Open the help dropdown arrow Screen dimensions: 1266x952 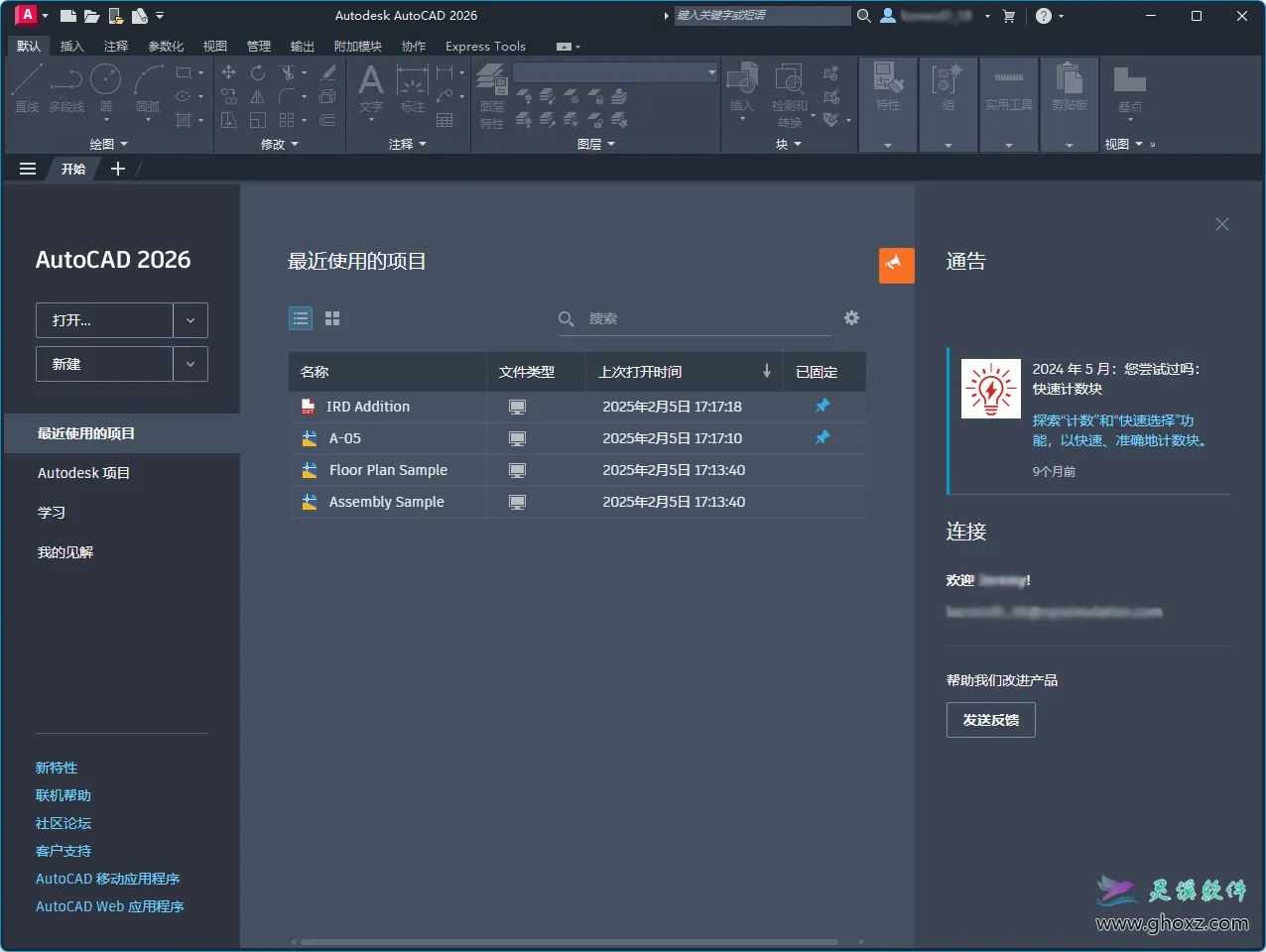[x=1062, y=16]
